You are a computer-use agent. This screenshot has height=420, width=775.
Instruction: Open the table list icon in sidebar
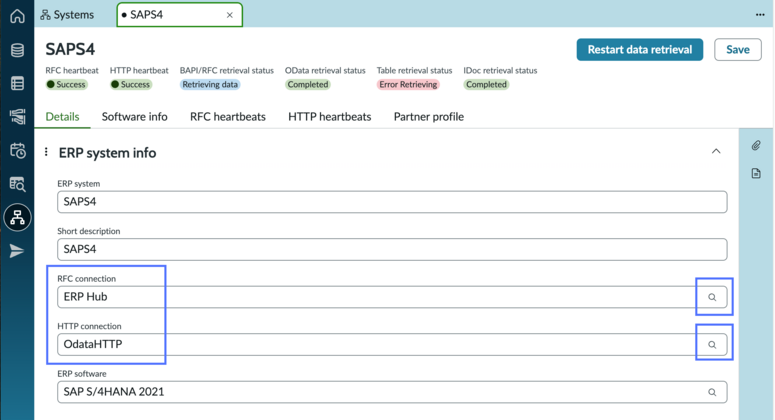pos(17,84)
